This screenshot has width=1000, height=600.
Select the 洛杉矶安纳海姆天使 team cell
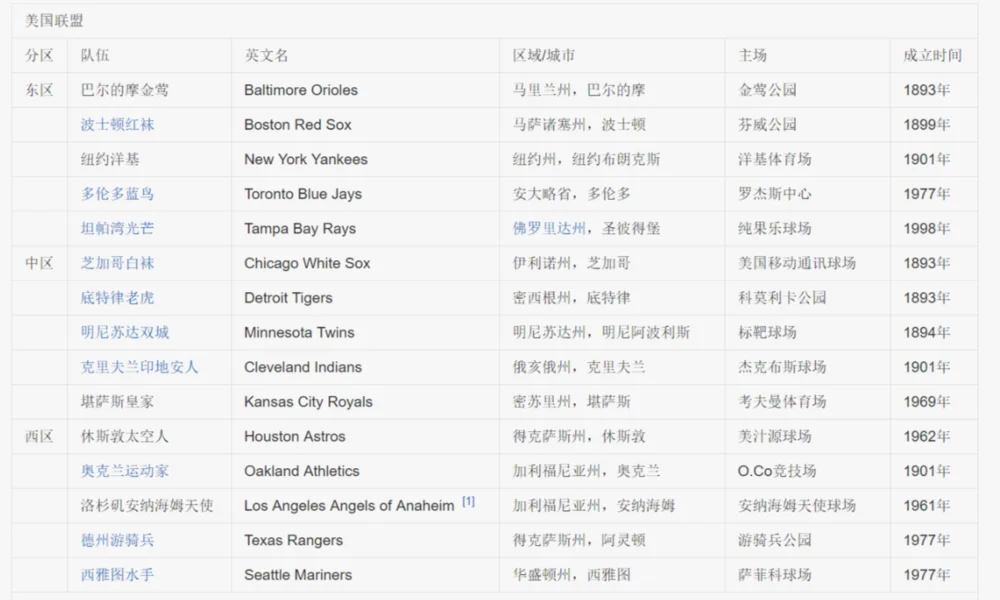[x=147, y=506]
